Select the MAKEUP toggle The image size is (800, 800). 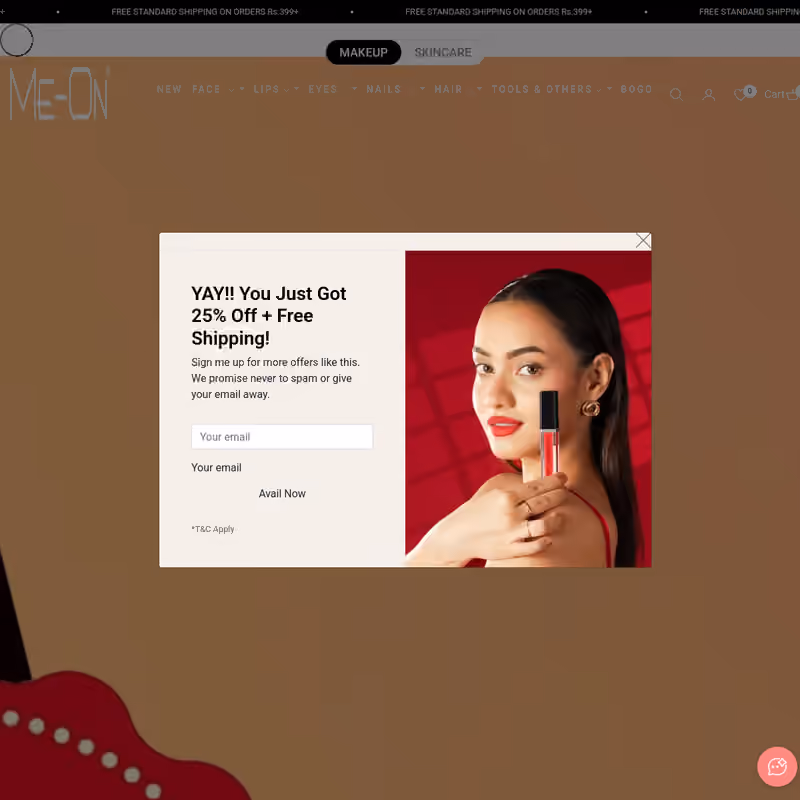(x=363, y=52)
